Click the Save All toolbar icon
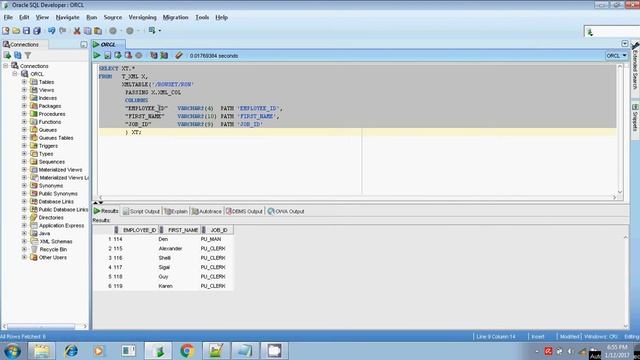Screen dimensions: 640x360 coord(37,31)
